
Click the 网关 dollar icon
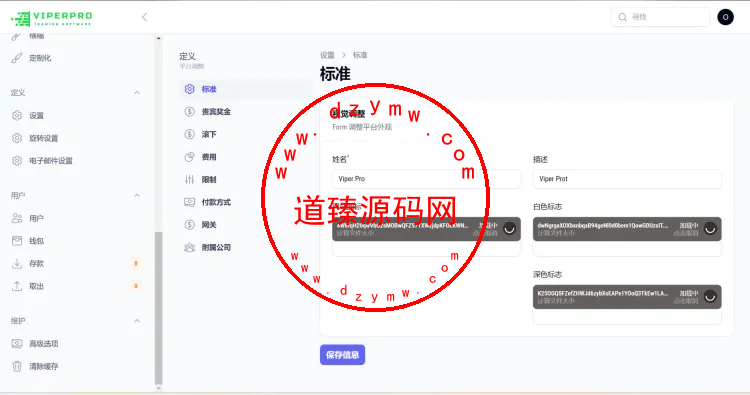(189, 225)
